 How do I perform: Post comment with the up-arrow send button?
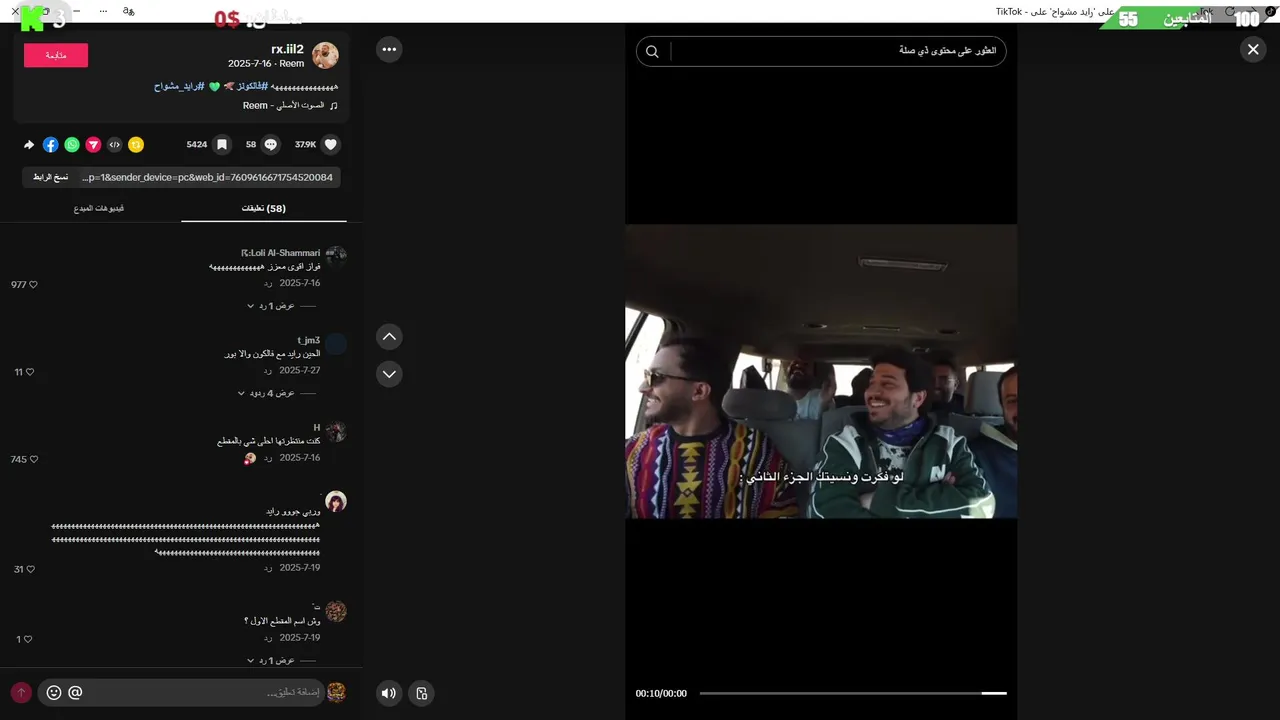coord(21,692)
